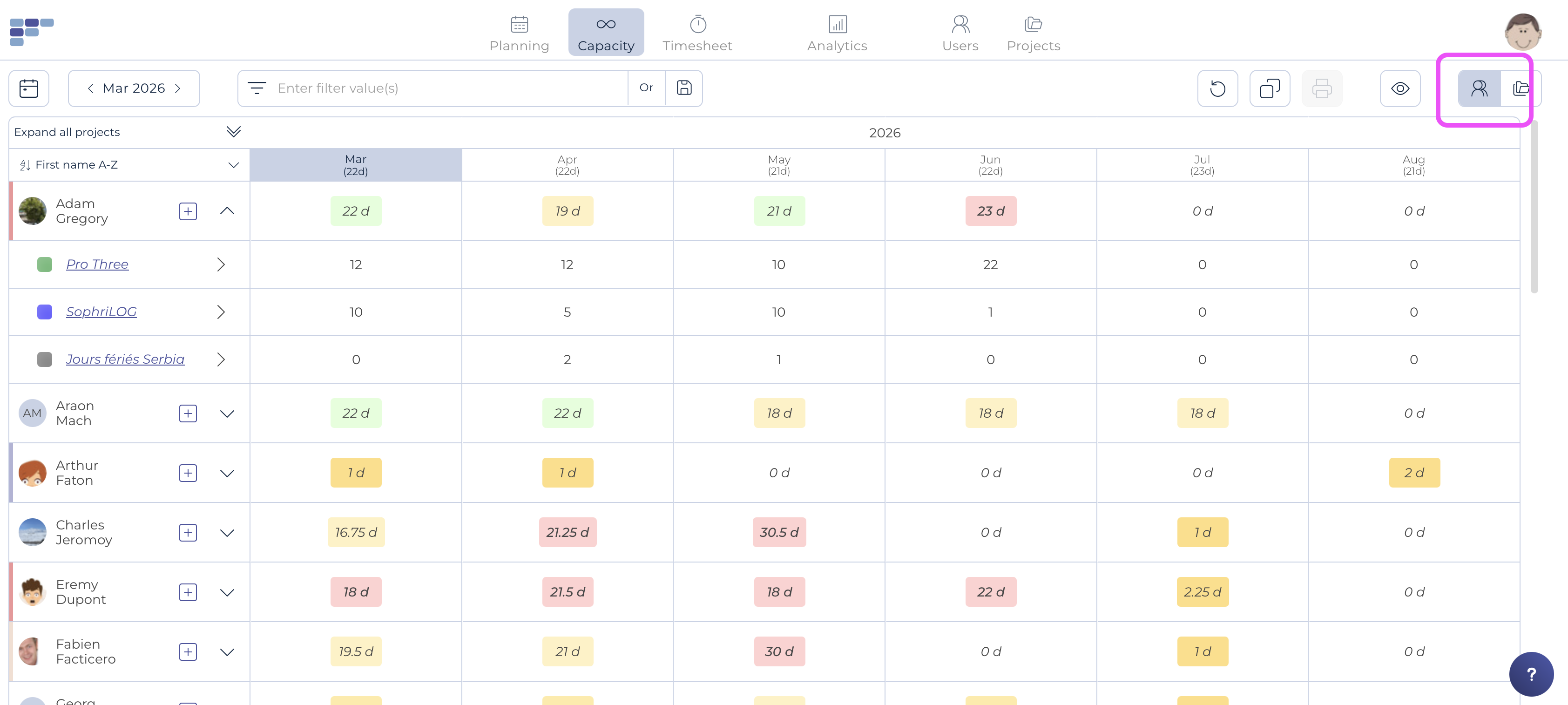1568x705 pixels.
Task: Click the SophriLOG purple color swatch
Action: pos(44,312)
